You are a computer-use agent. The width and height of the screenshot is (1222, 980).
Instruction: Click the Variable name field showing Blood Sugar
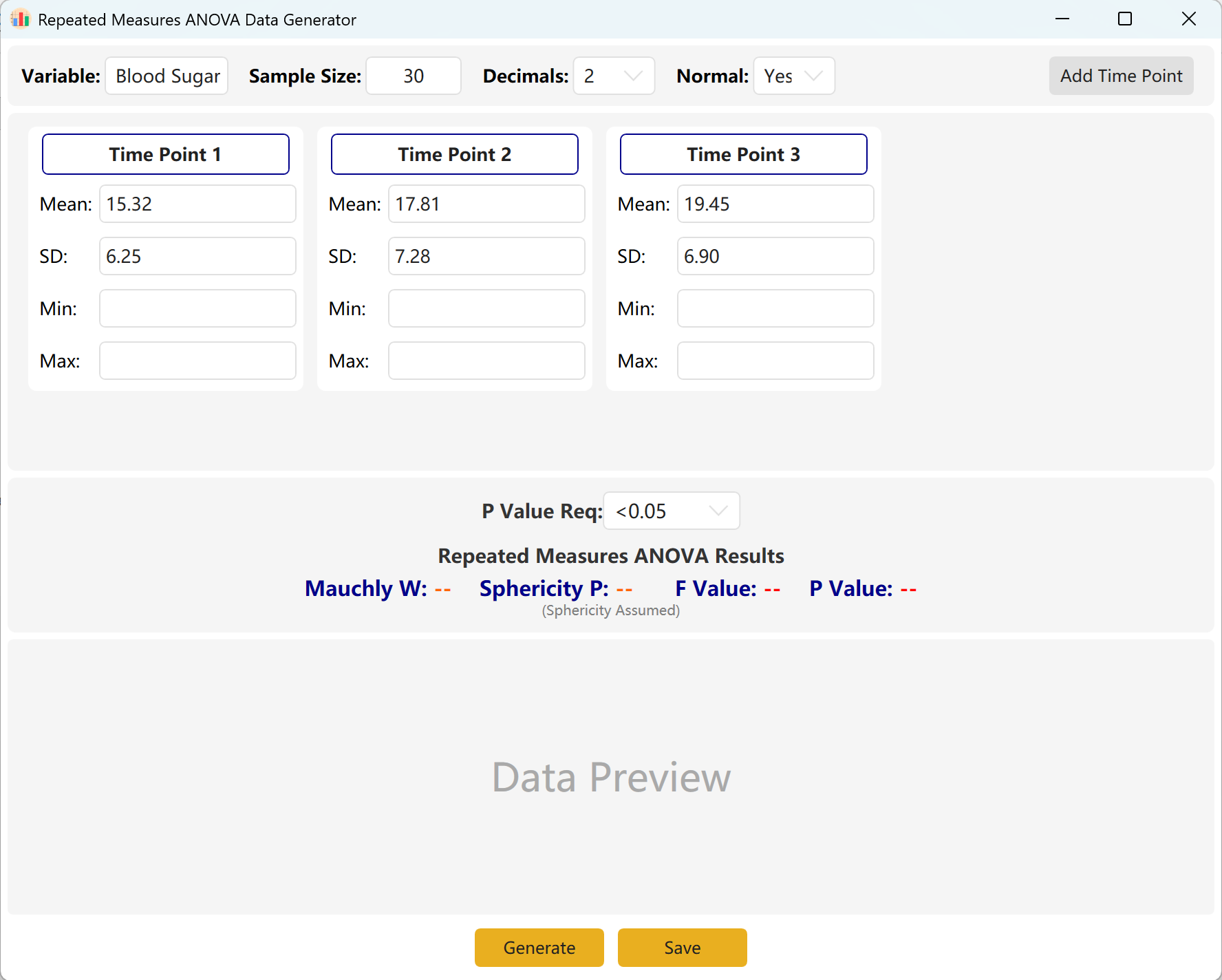click(167, 76)
